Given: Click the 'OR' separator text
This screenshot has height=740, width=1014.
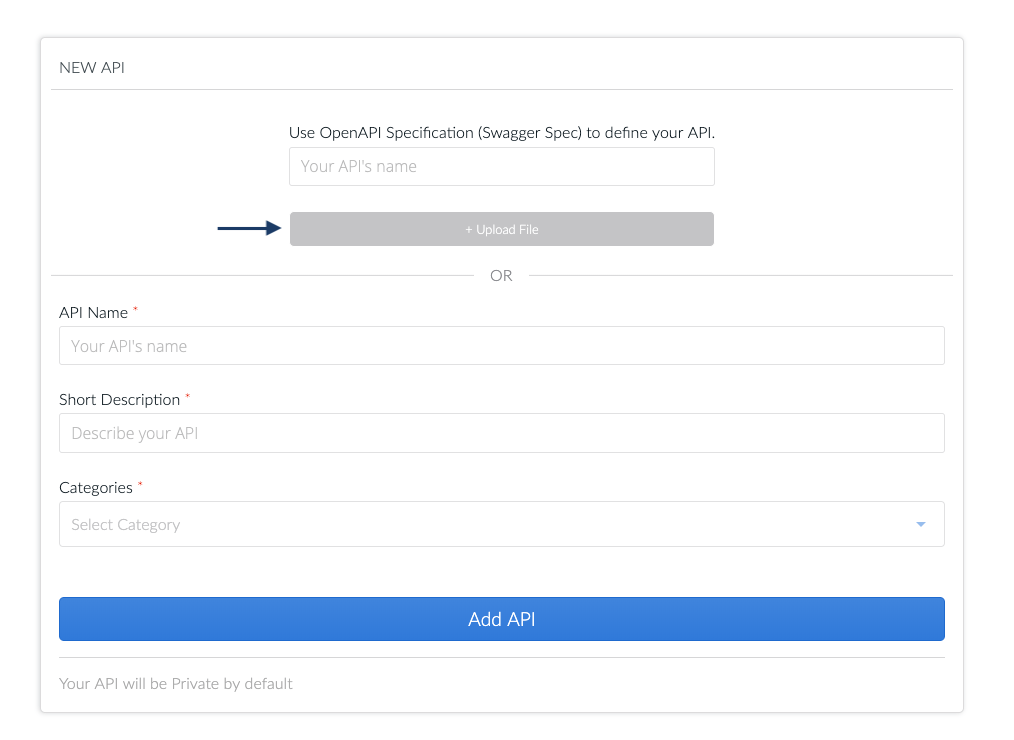Looking at the screenshot, I should point(501,276).
